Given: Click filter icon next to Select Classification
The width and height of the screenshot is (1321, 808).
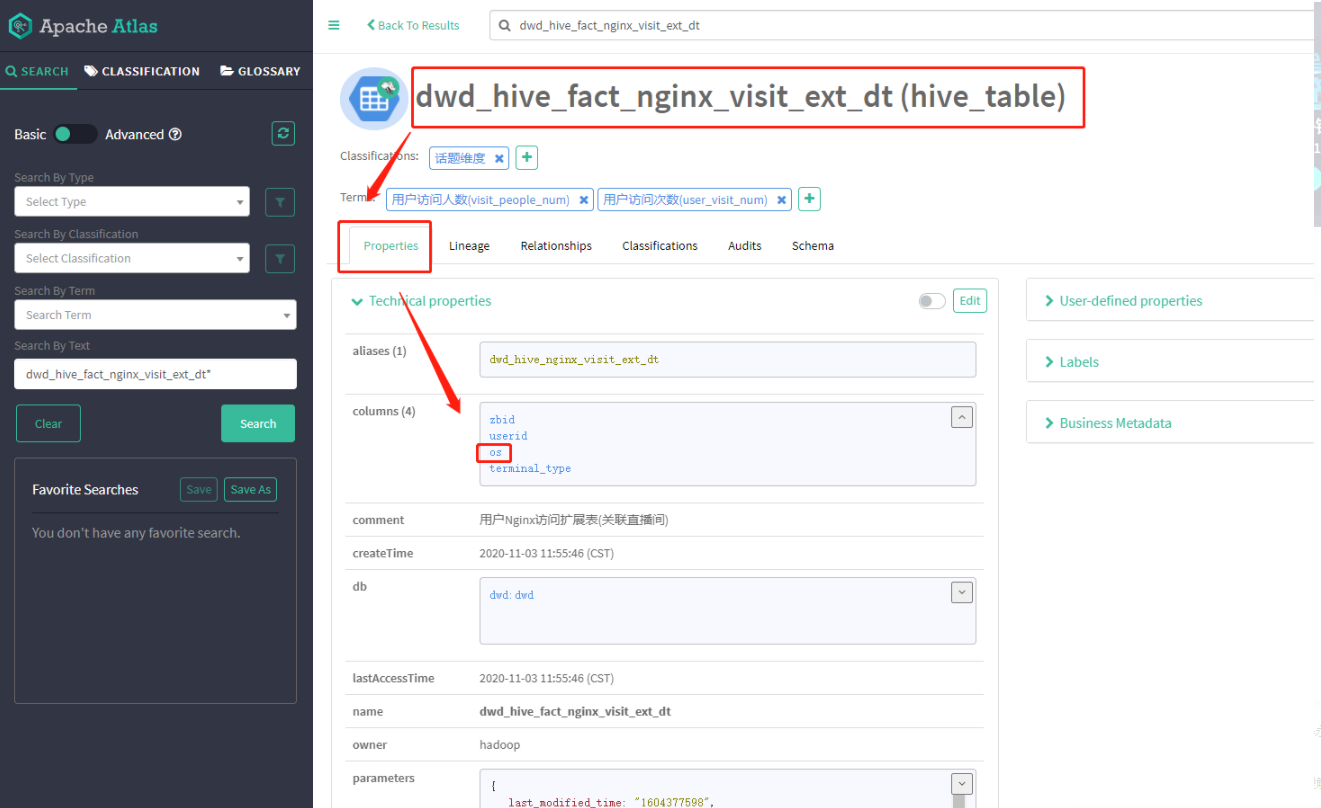Looking at the screenshot, I should (280, 259).
